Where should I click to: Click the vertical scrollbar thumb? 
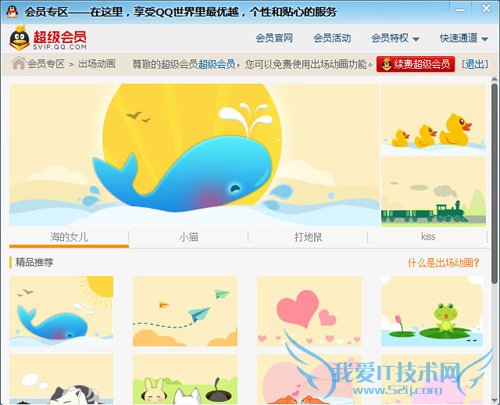495,183
